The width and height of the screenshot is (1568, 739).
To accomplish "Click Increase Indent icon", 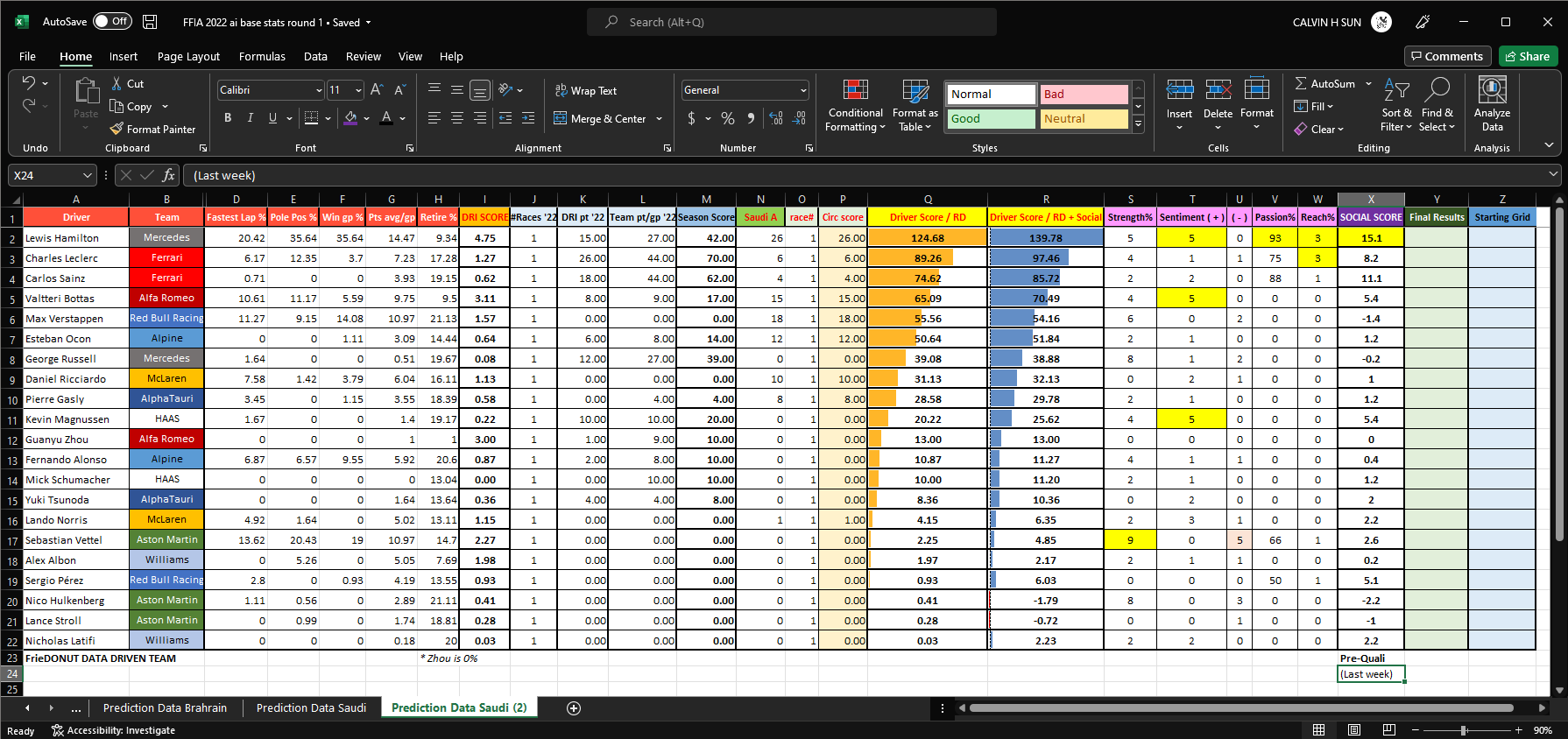I will 528,117.
